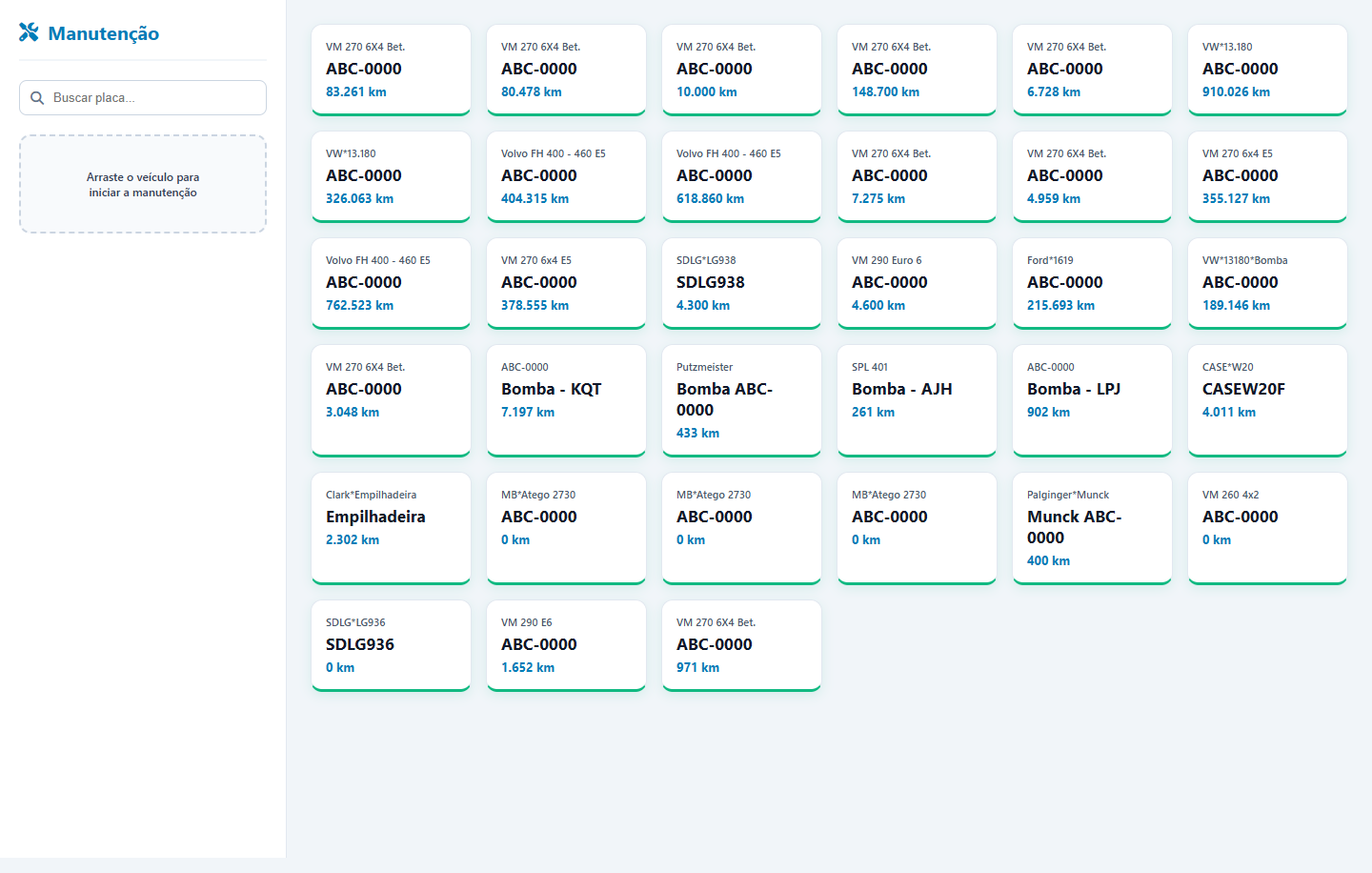Screen dimensions: 1372x873
Task: Click the Manutenção heading
Action: point(103,33)
